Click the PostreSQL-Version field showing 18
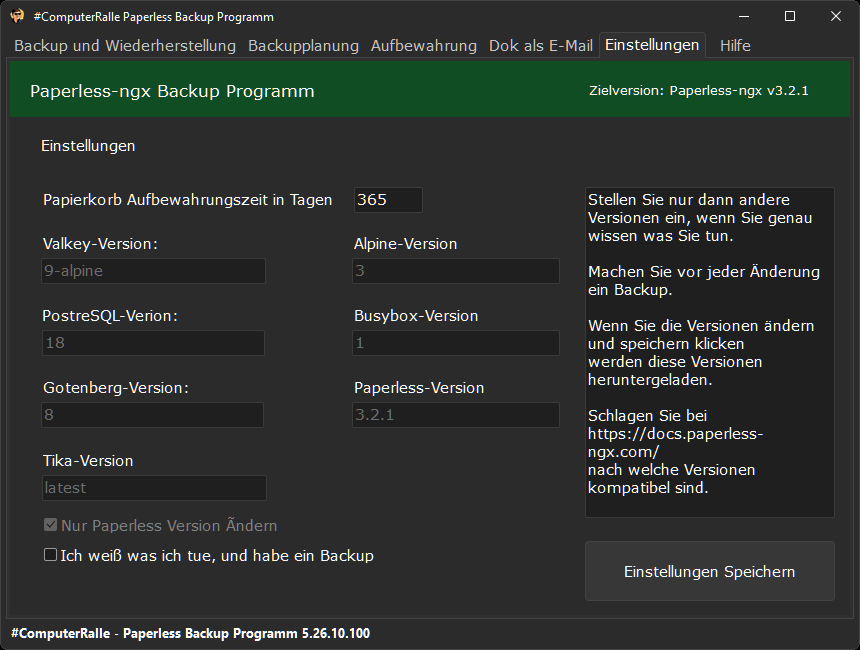 click(154, 343)
